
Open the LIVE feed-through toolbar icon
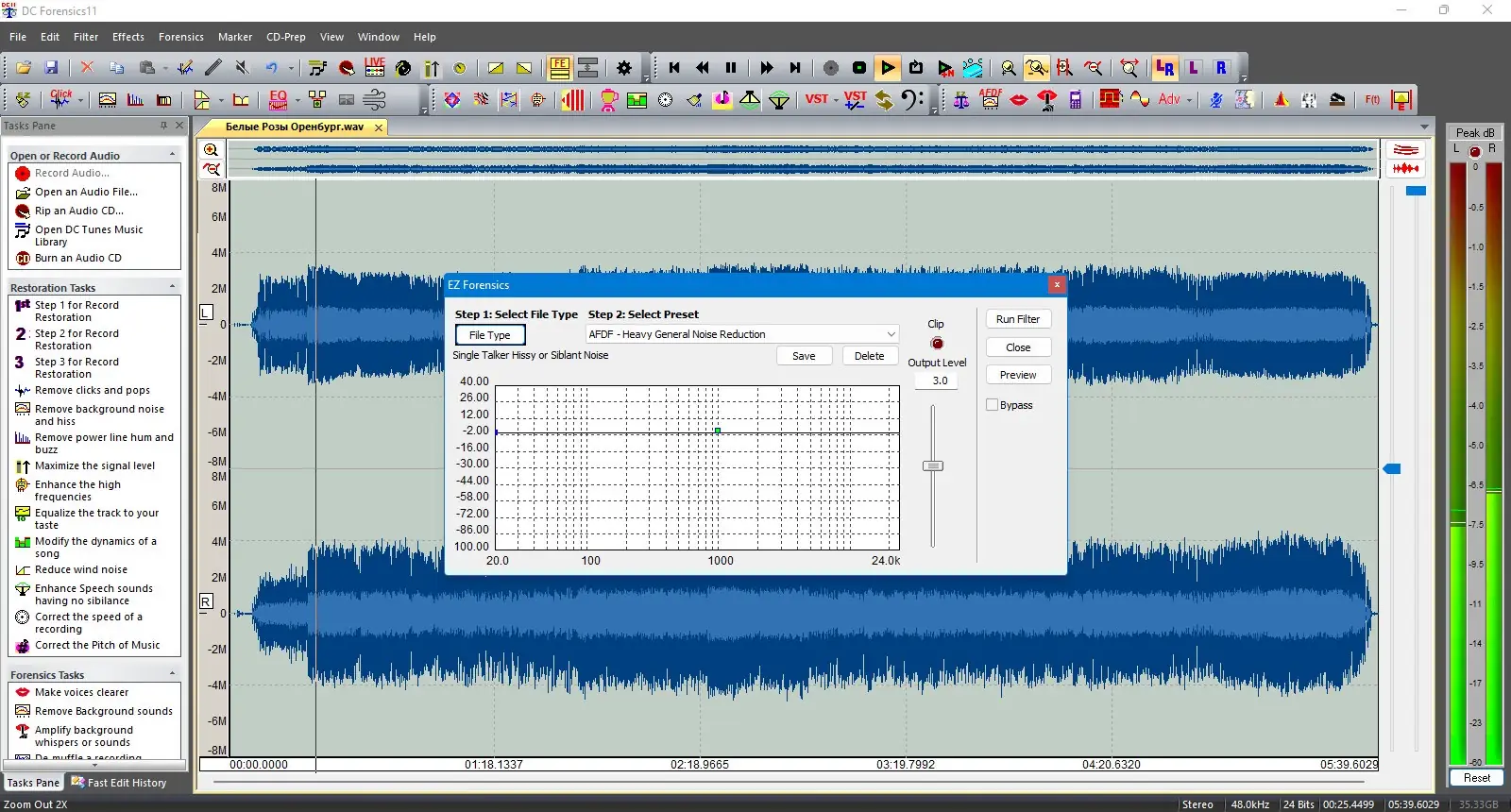(375, 67)
